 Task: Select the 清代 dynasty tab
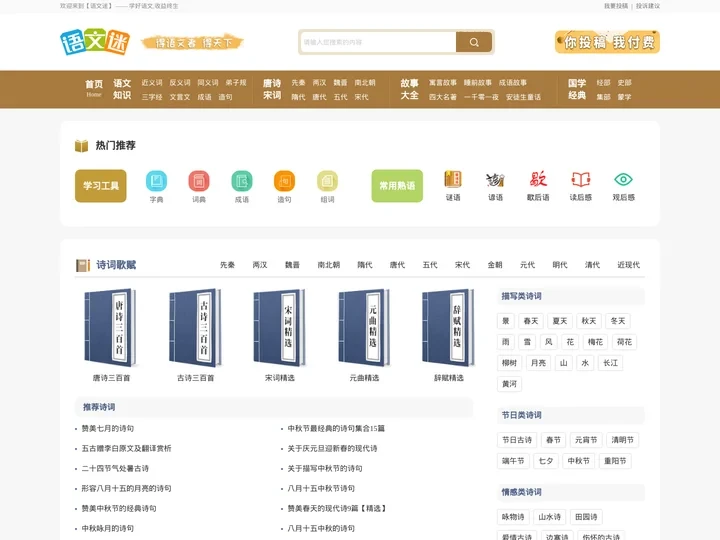[592, 265]
